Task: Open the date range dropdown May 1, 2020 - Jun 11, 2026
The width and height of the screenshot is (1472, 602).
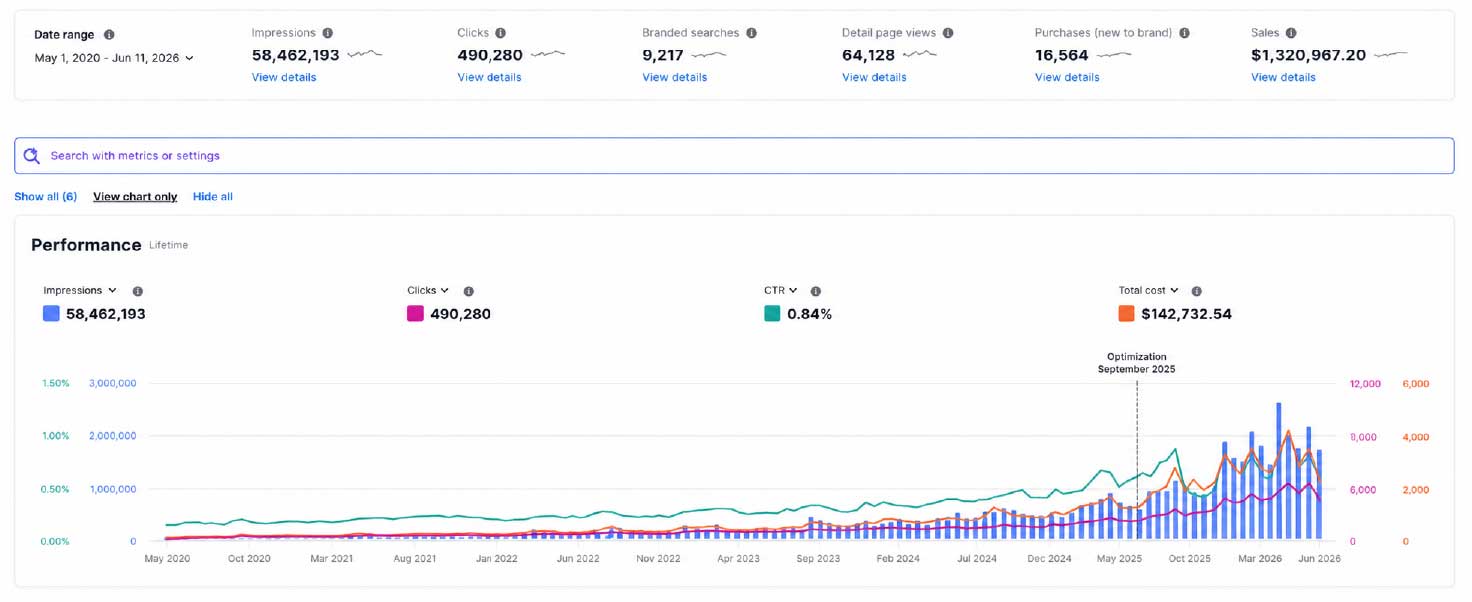Action: pyautogui.click(x=114, y=58)
